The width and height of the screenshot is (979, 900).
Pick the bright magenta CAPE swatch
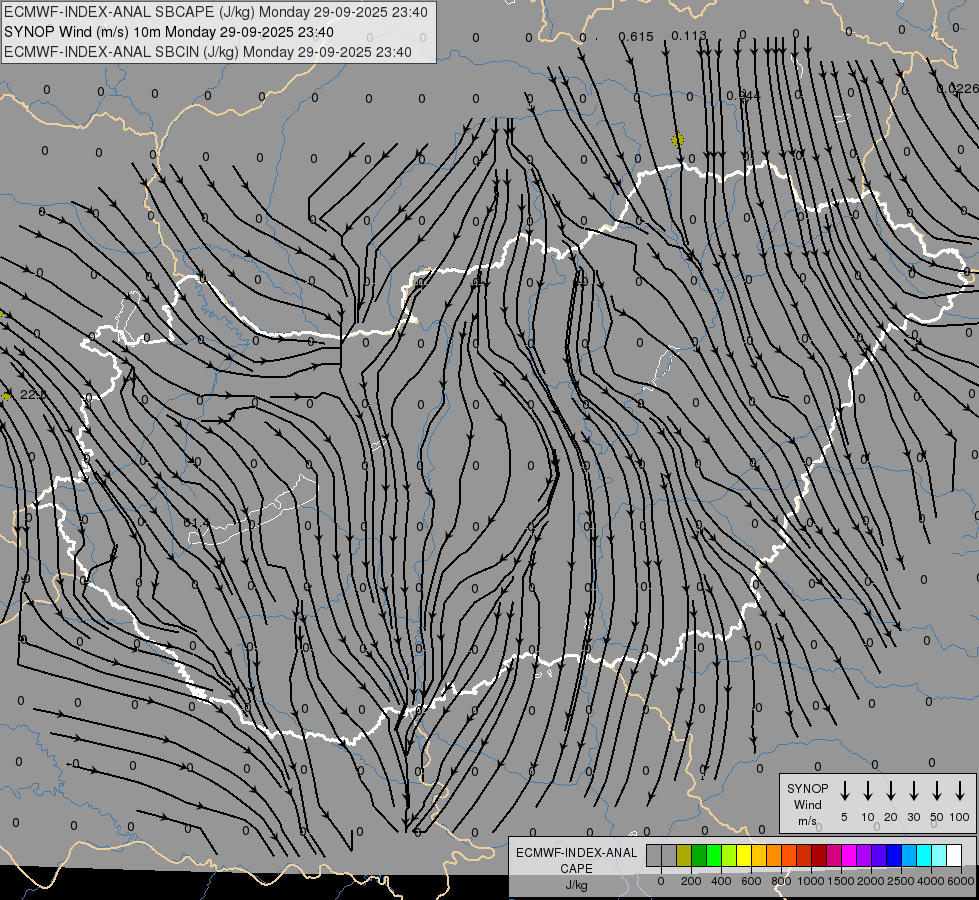coord(849,855)
